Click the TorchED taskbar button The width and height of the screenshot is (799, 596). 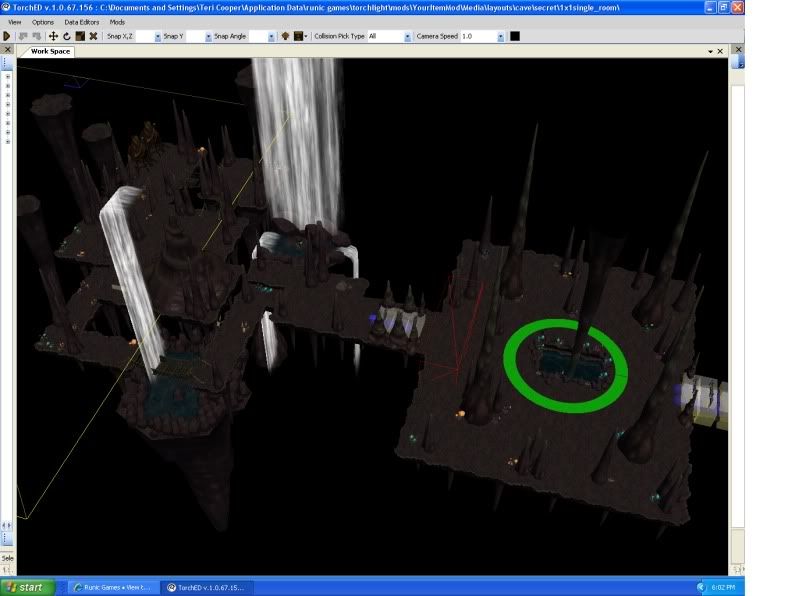[x=207, y=587]
